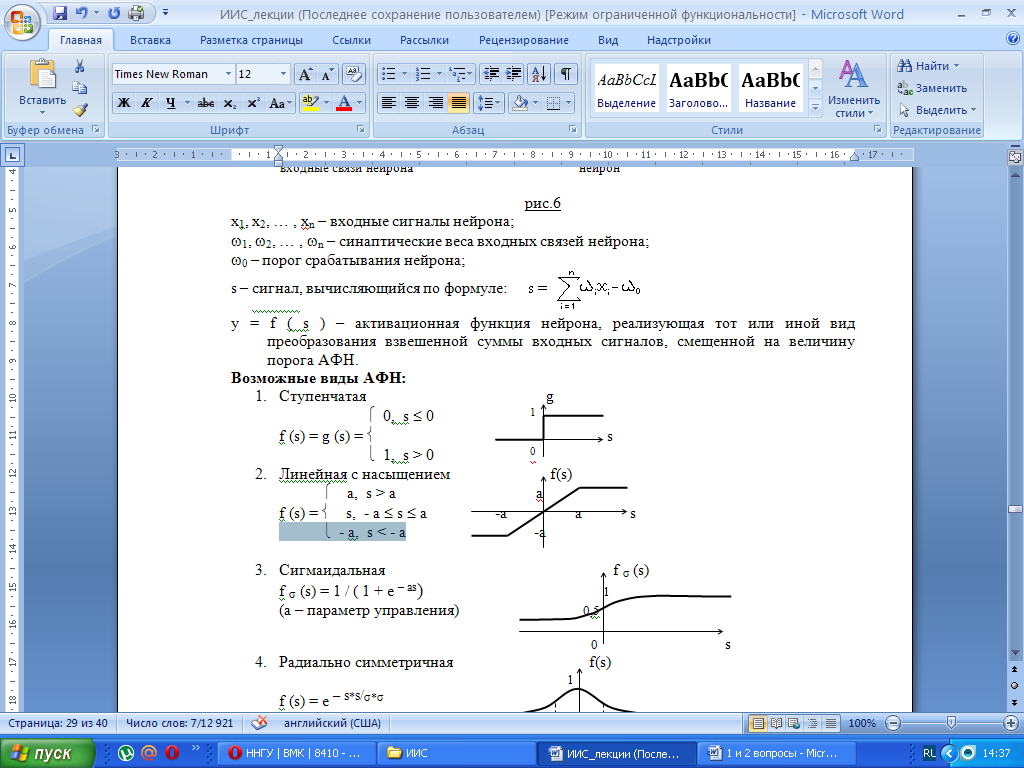Screen dimensions: 1024x768
Task: Apply the Заголово... style
Action: 699,88
